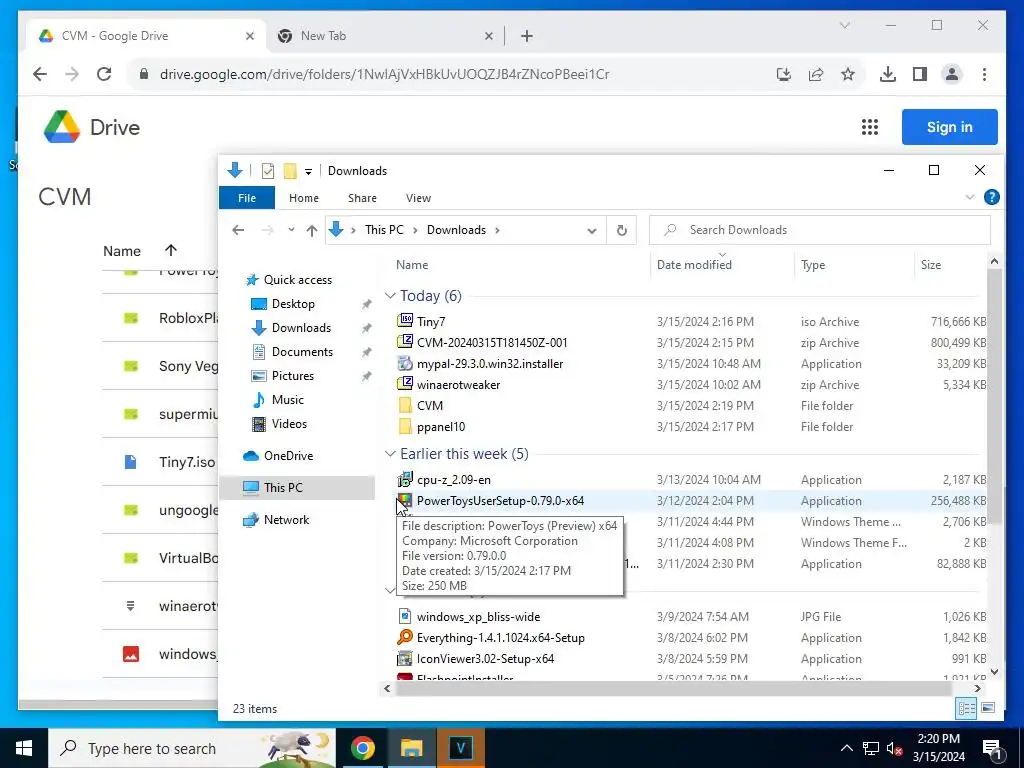Open a new Chrome tab with plus button
The image size is (1024, 768).
pyautogui.click(x=527, y=36)
